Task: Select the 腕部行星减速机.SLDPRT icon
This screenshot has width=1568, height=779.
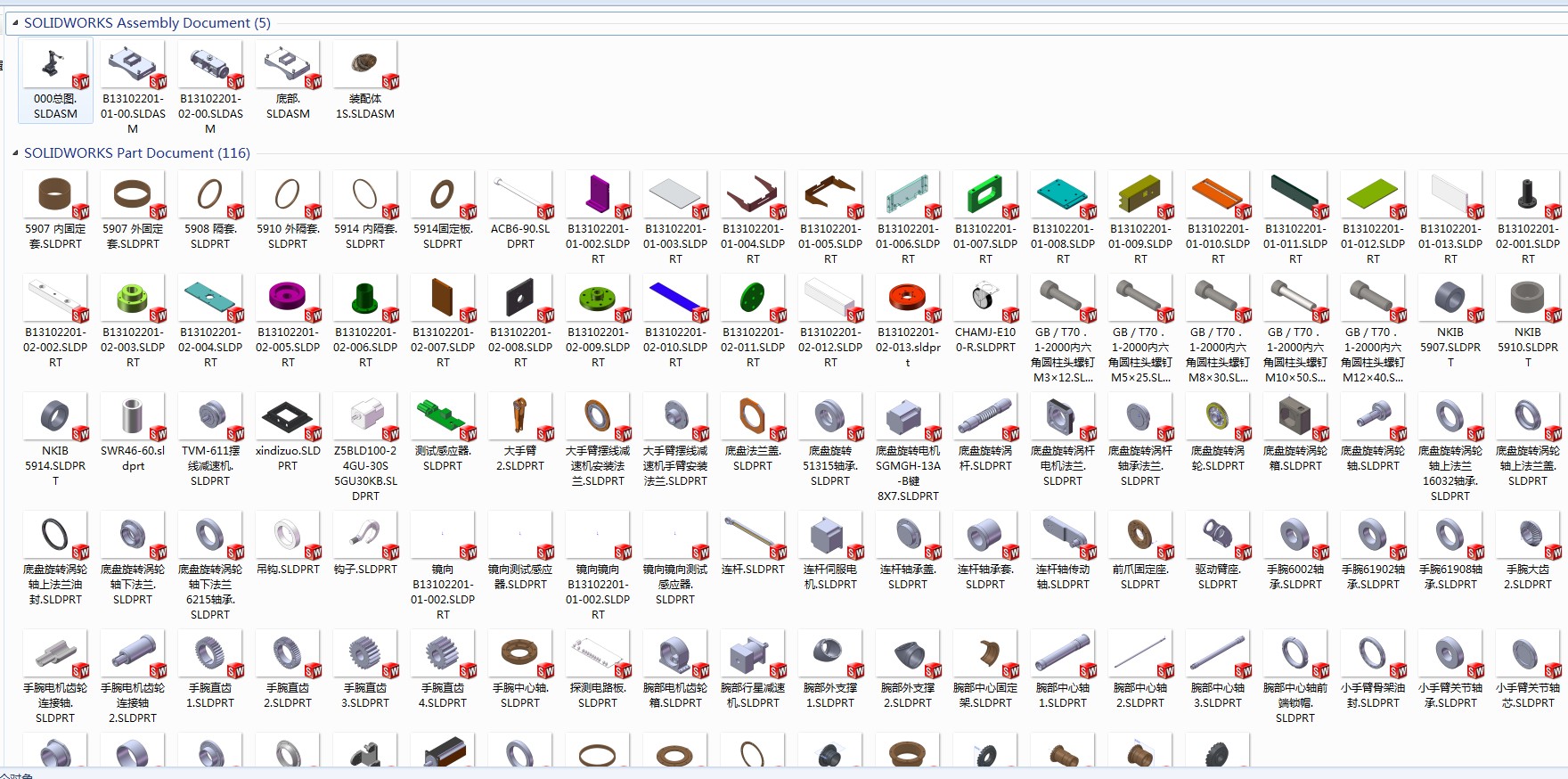Action: [x=753, y=653]
